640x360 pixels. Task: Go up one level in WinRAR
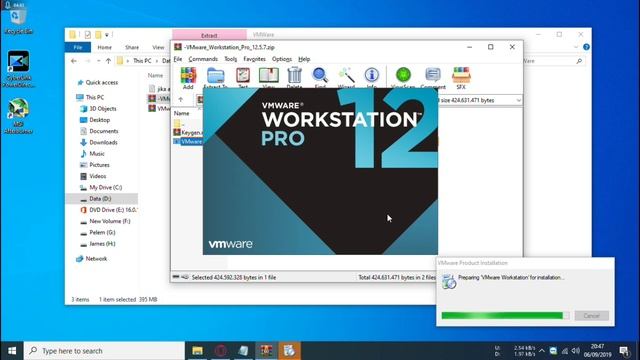(180, 100)
